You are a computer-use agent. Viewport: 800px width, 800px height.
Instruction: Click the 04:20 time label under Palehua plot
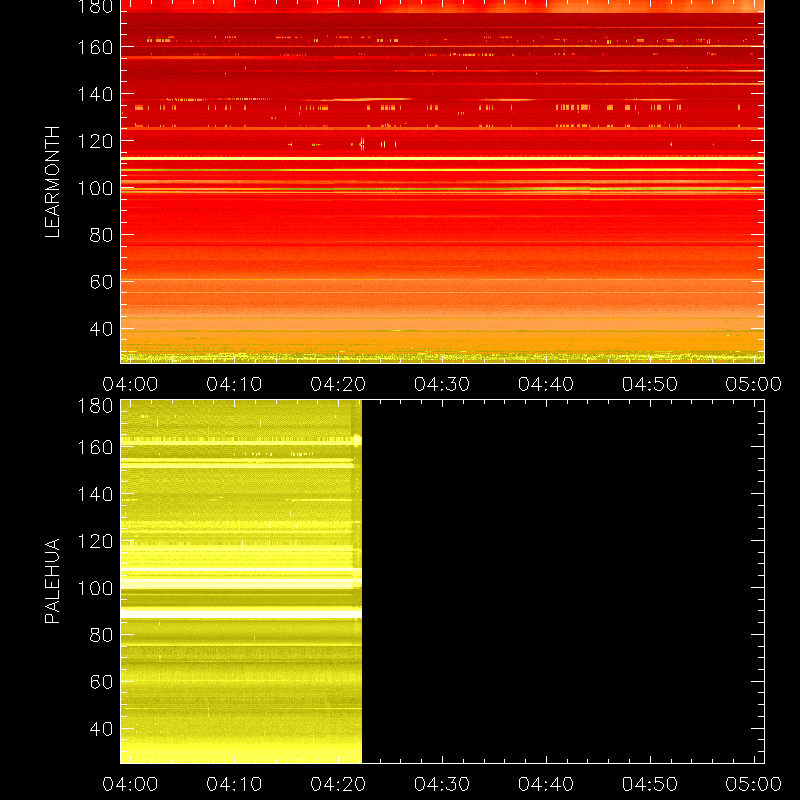tap(338, 784)
